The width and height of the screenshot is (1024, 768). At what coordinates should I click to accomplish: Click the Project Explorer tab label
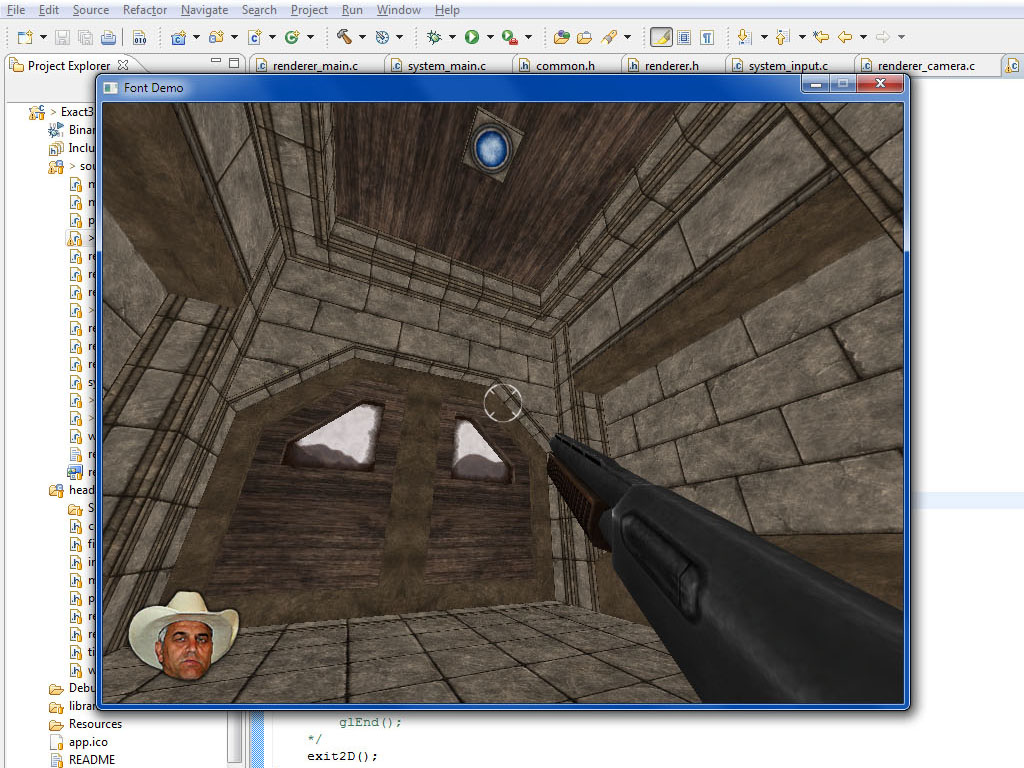pos(69,65)
